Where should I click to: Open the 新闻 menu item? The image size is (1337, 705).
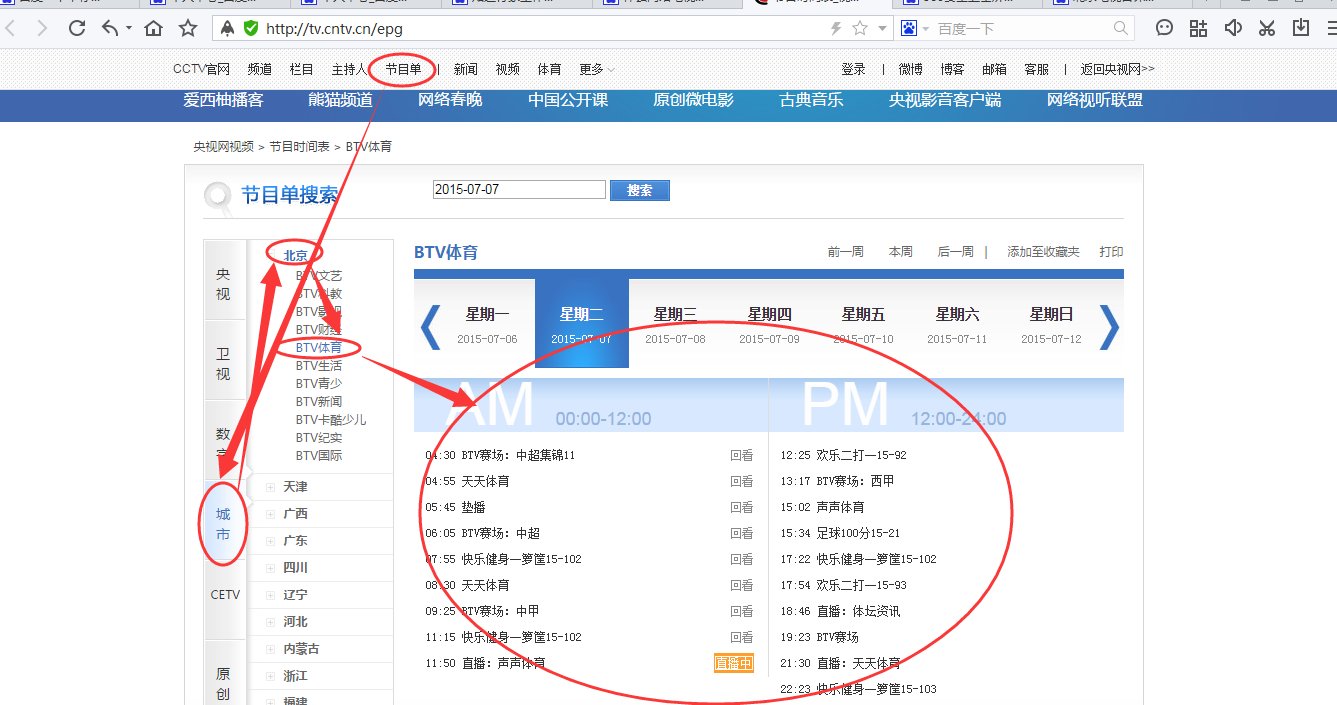click(x=466, y=69)
